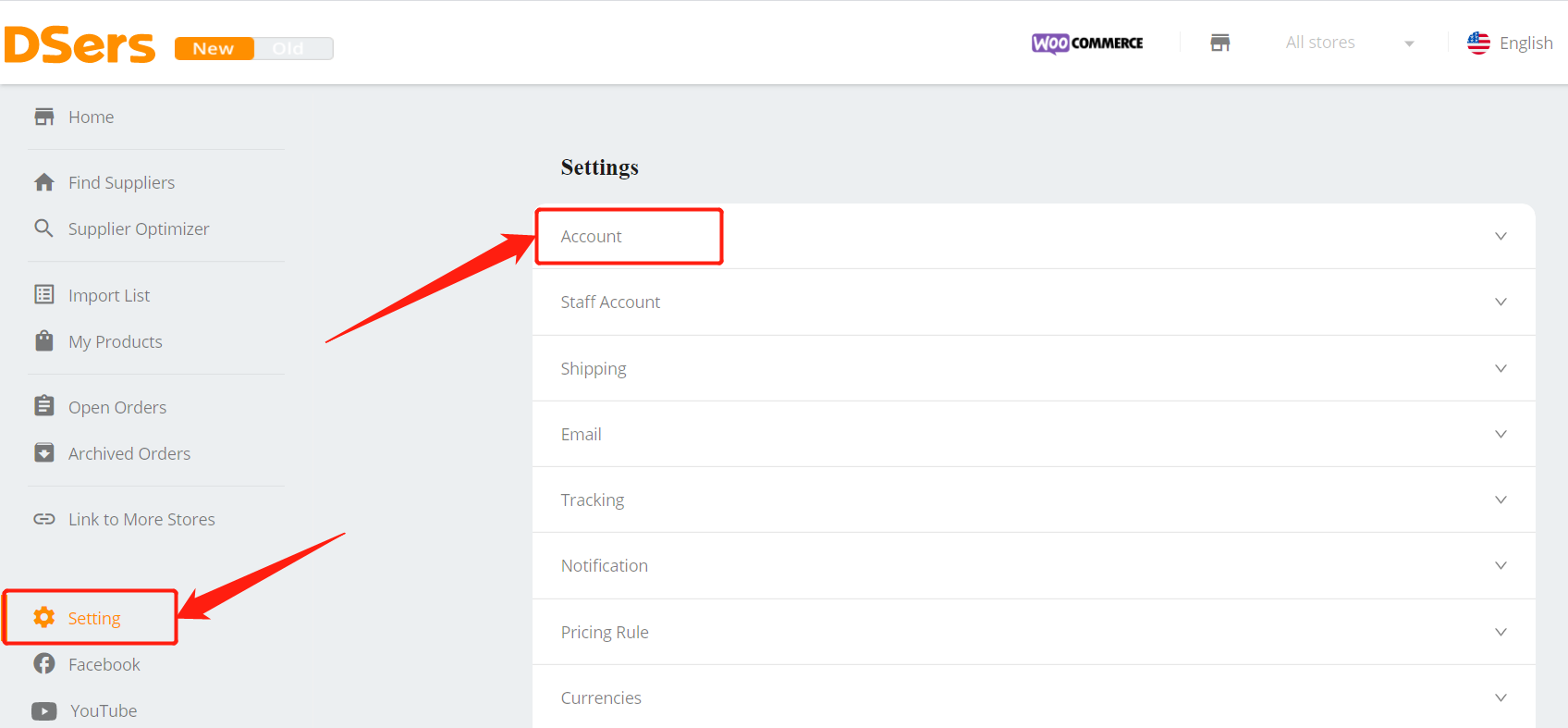Expand the Staff Account section chevron
The height and width of the screenshot is (728, 1568).
[1501, 302]
